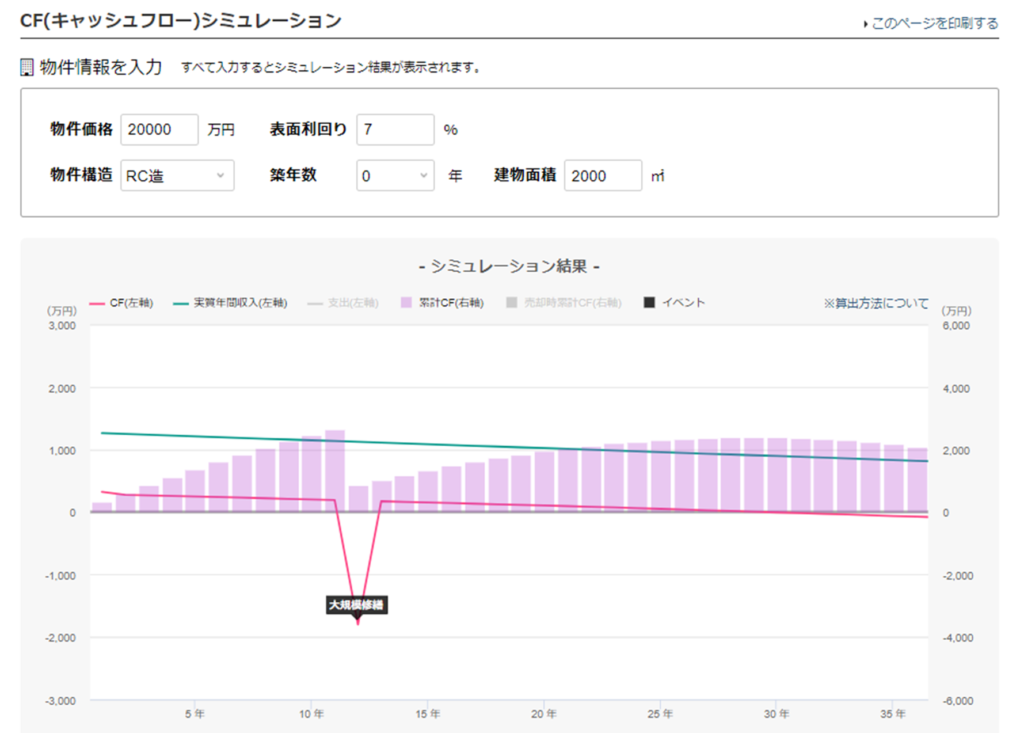Click the このページを印刷する link
1024x733 pixels.
coord(934,23)
